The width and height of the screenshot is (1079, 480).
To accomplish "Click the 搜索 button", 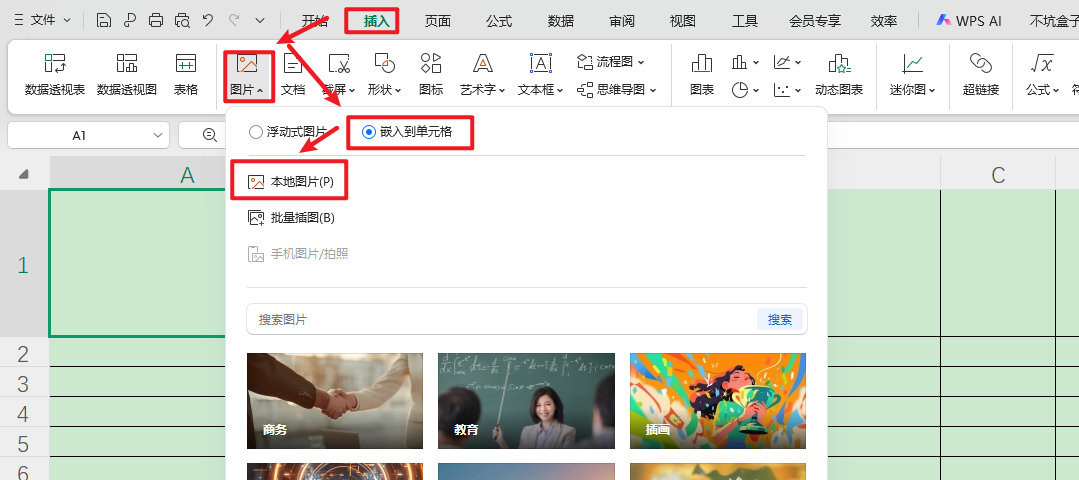I will (780, 319).
